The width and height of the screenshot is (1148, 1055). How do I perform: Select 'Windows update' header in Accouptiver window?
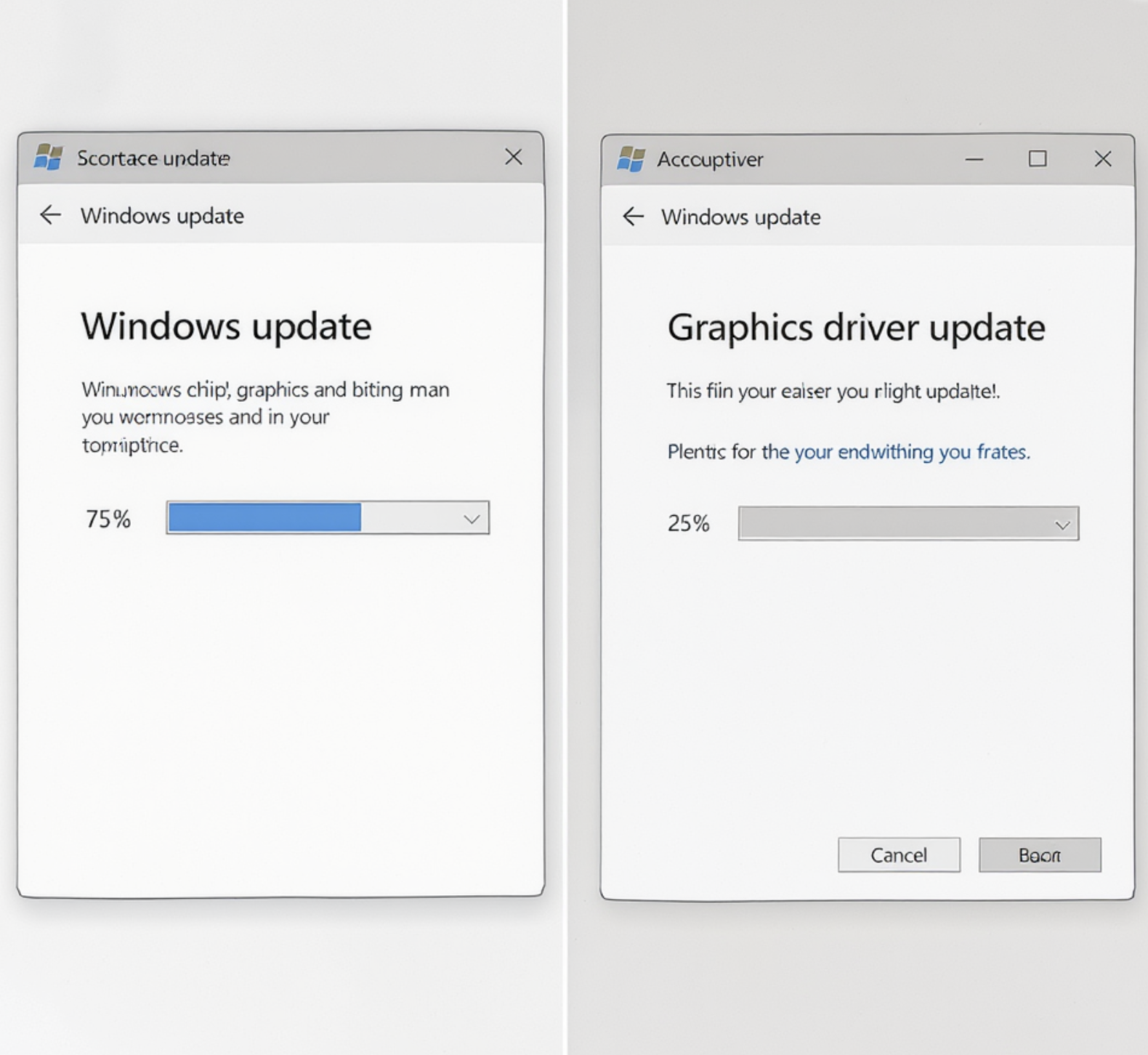[740, 217]
